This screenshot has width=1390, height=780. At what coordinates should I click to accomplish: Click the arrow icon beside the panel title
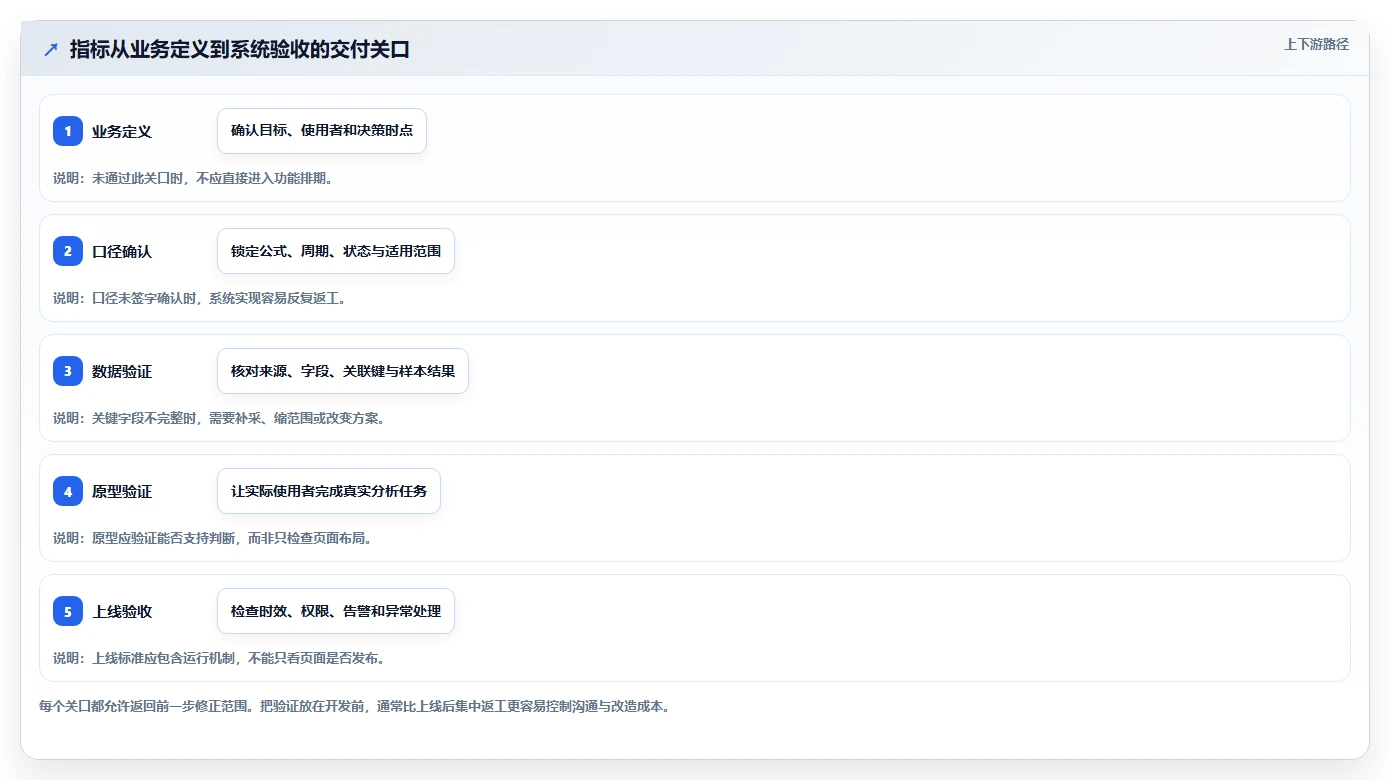[51, 50]
